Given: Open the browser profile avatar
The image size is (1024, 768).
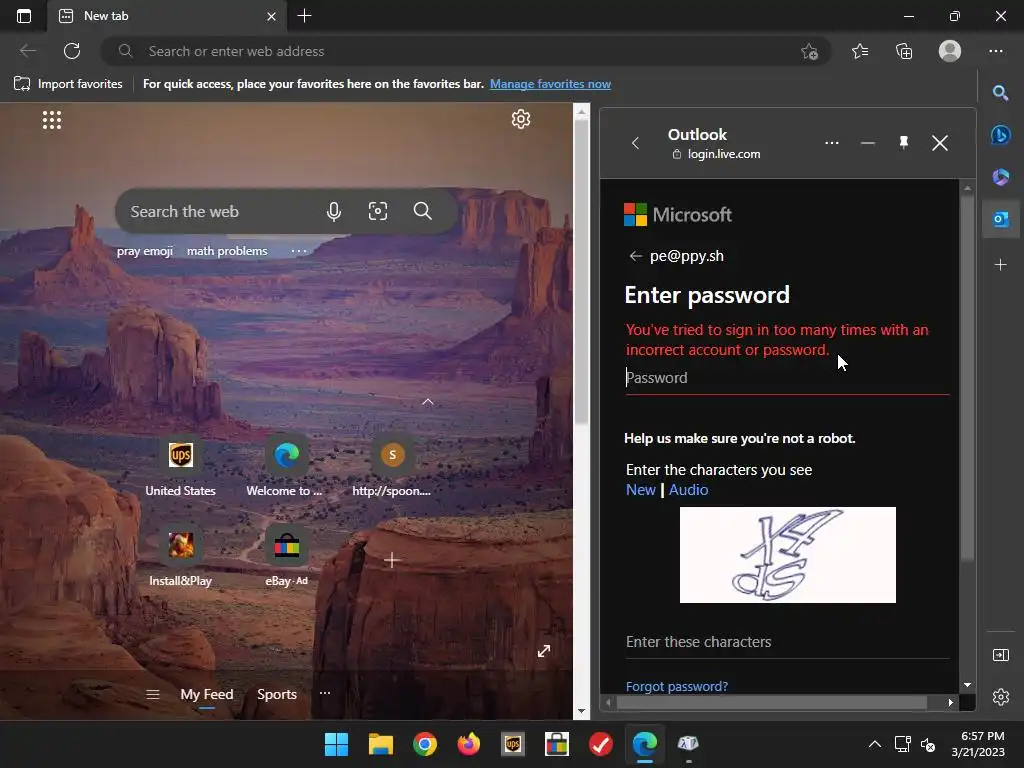Looking at the screenshot, I should [950, 51].
